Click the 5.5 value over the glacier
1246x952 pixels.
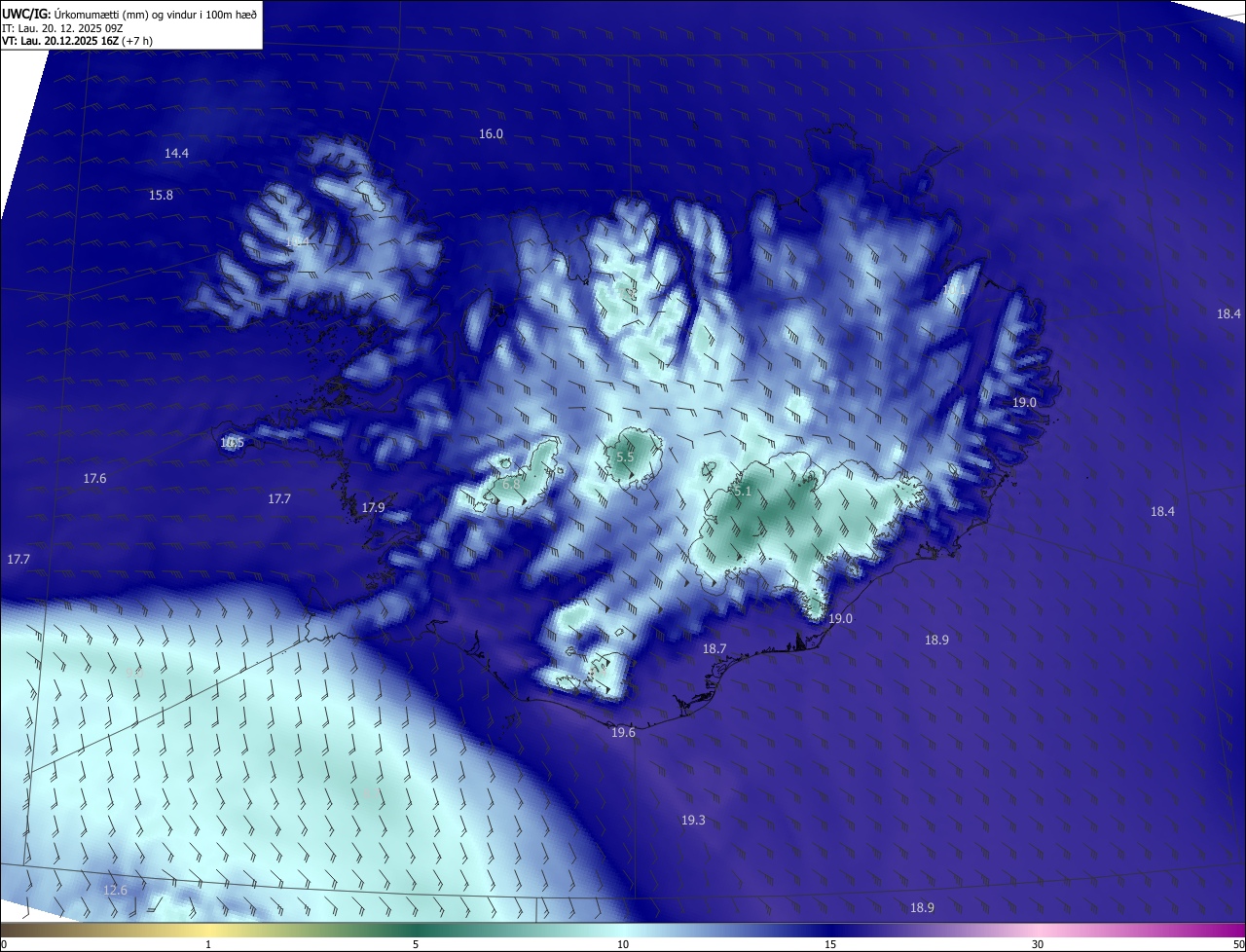pyautogui.click(x=625, y=458)
